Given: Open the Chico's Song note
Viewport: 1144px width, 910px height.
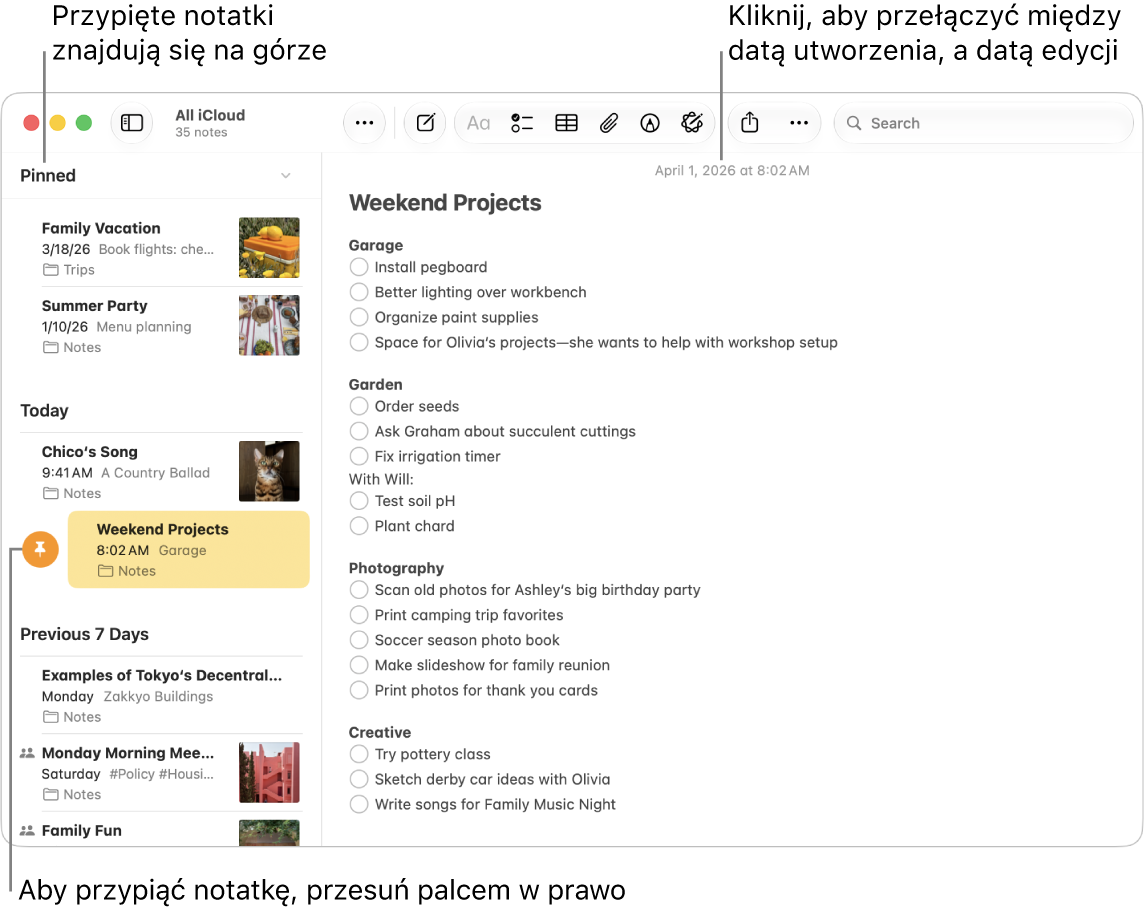Looking at the screenshot, I should [161, 471].
